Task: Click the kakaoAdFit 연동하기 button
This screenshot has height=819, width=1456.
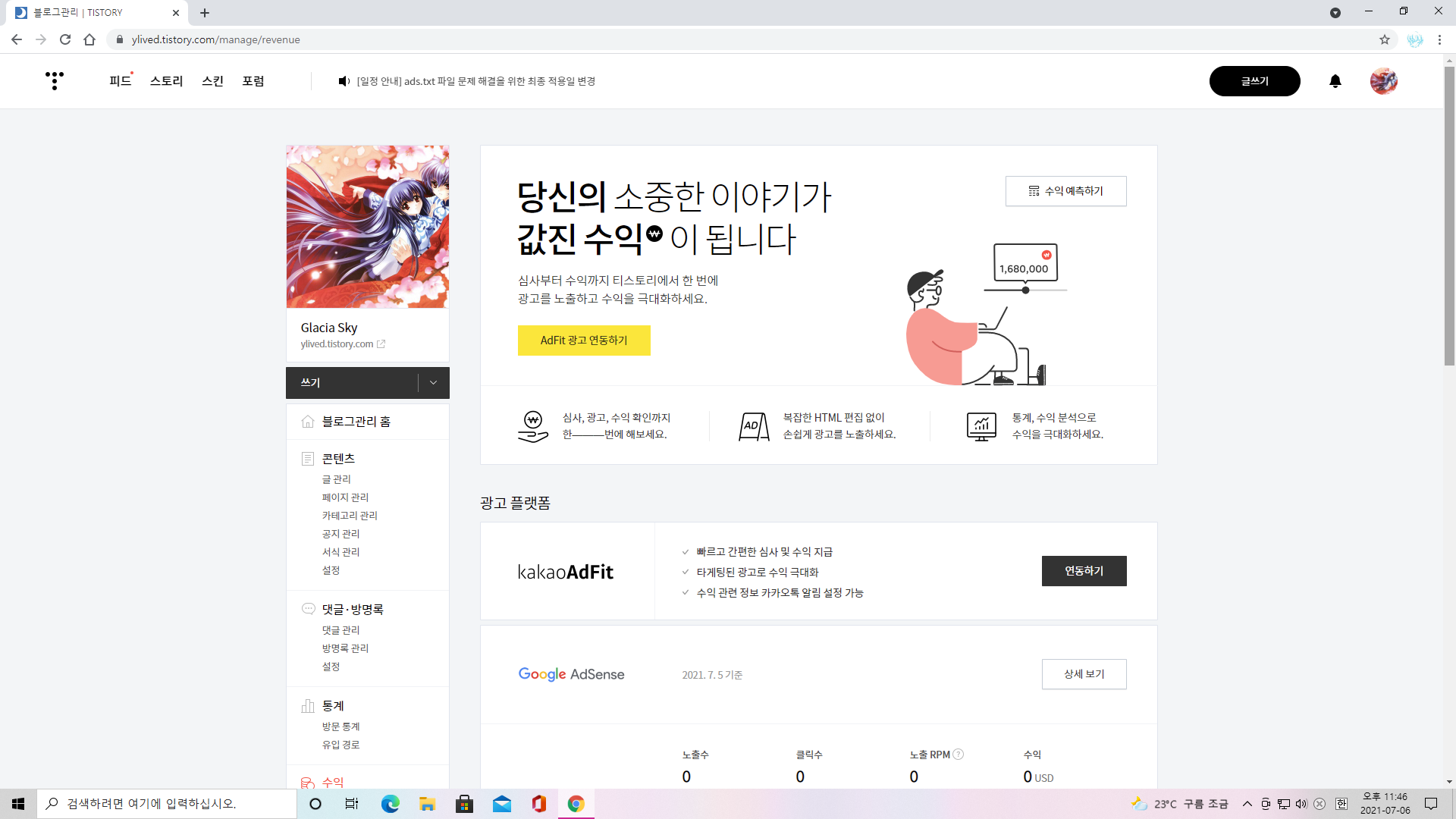Action: click(x=1084, y=571)
